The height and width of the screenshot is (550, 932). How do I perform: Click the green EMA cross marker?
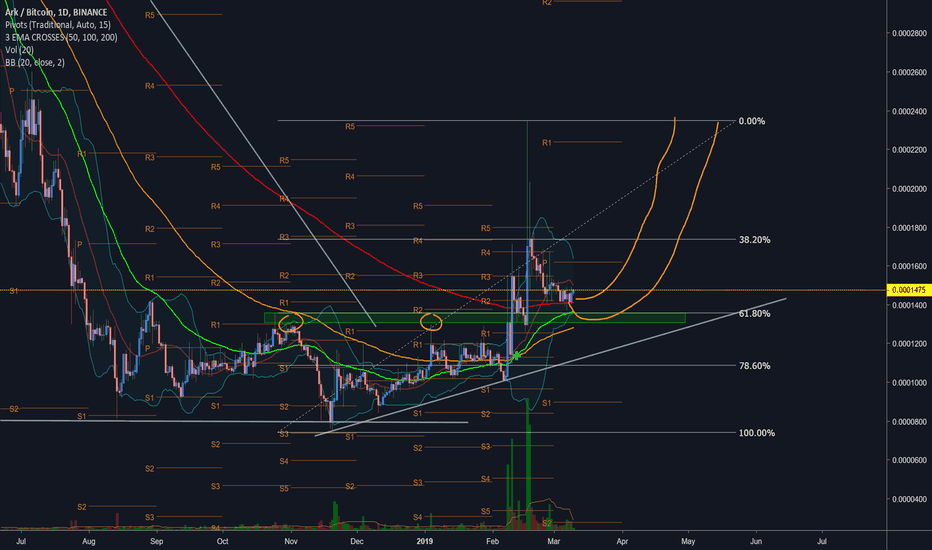(517, 356)
